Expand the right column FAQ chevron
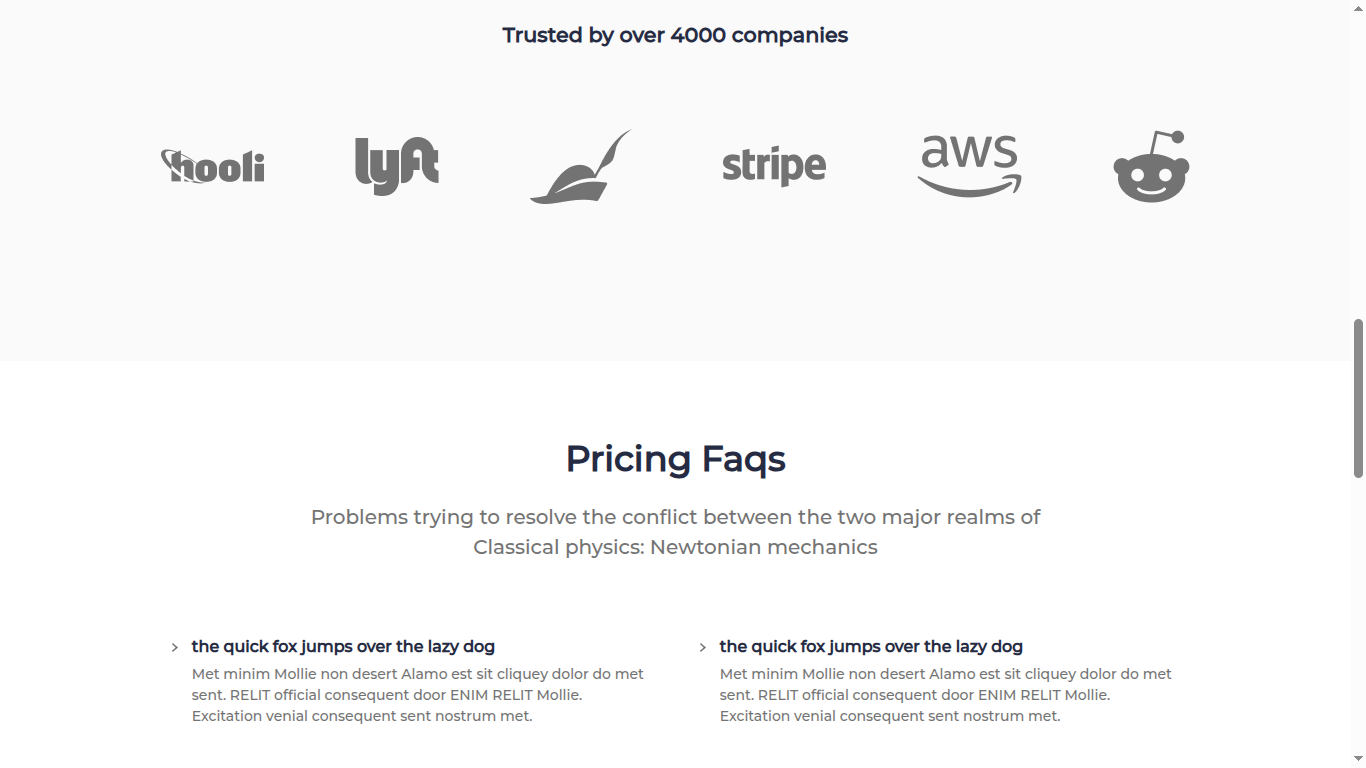The height and width of the screenshot is (768, 1366). pyautogui.click(x=703, y=648)
